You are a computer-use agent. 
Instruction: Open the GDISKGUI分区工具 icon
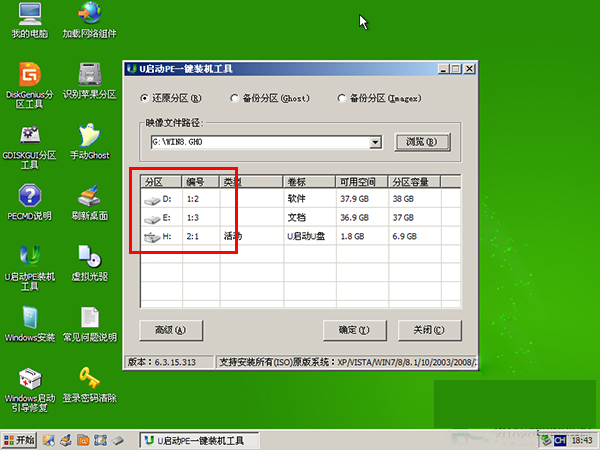point(29,147)
